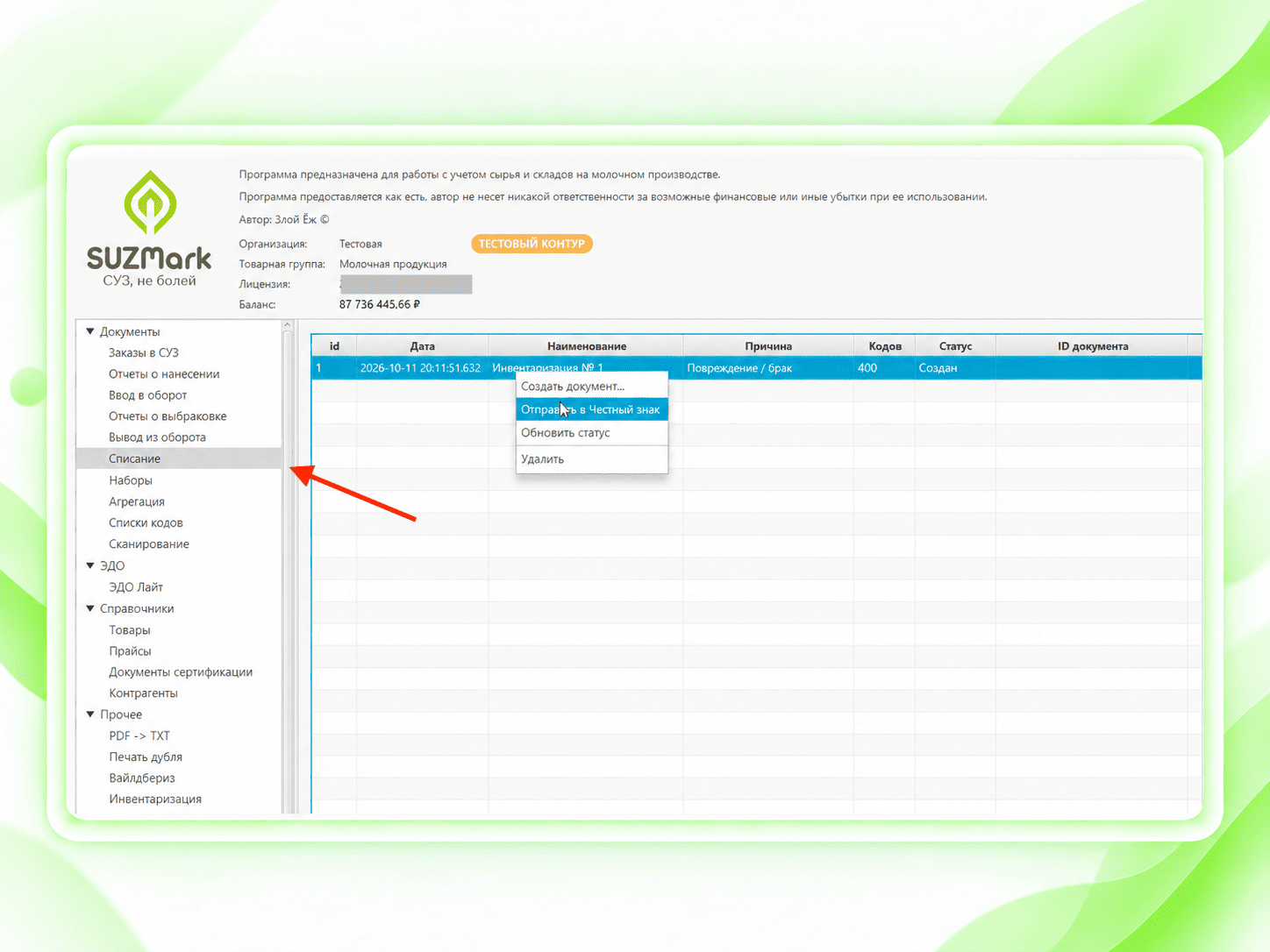Select Отправить в Честный знак menu item
1270x952 pixels.
pos(592,409)
